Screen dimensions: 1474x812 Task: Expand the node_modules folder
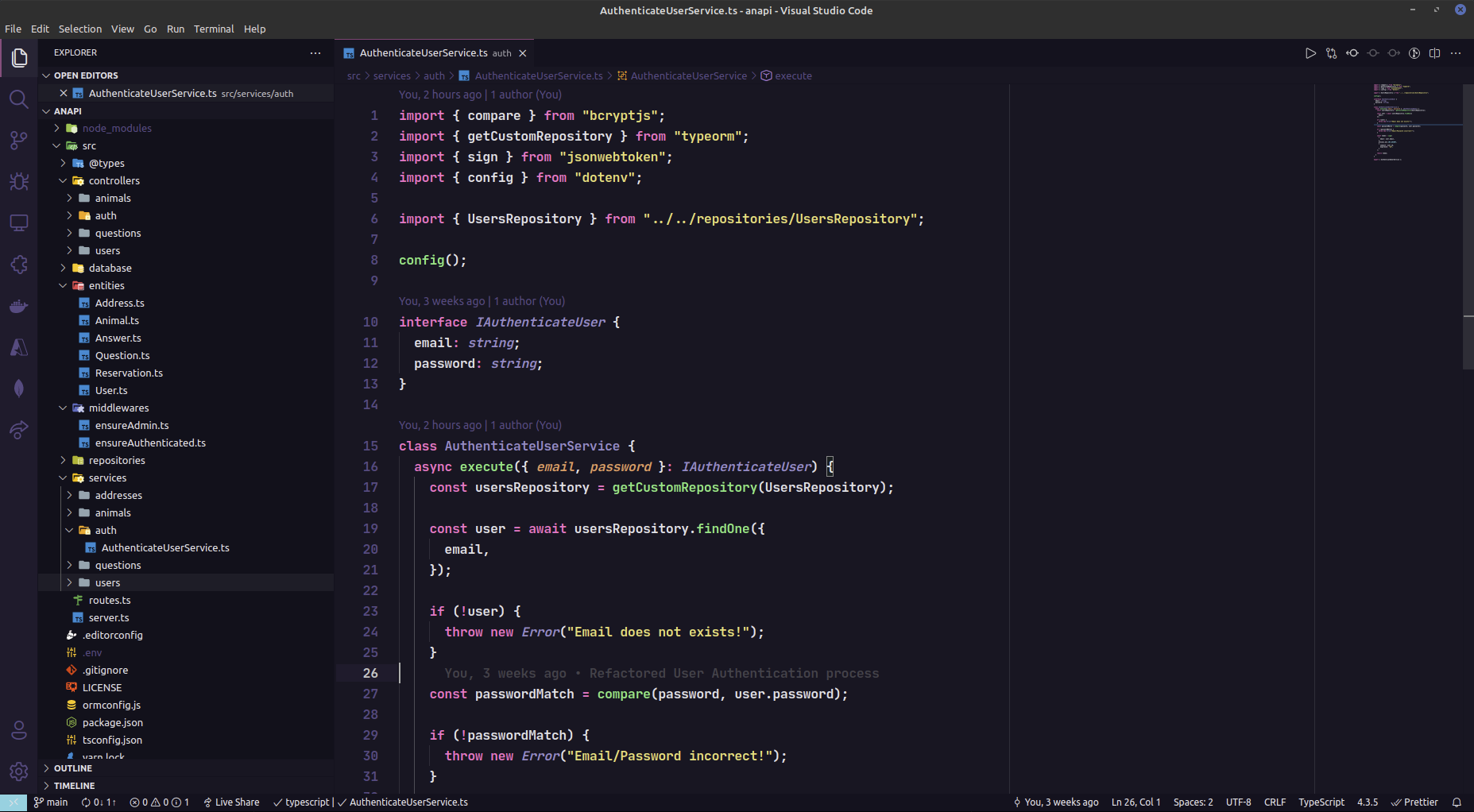pos(186,128)
